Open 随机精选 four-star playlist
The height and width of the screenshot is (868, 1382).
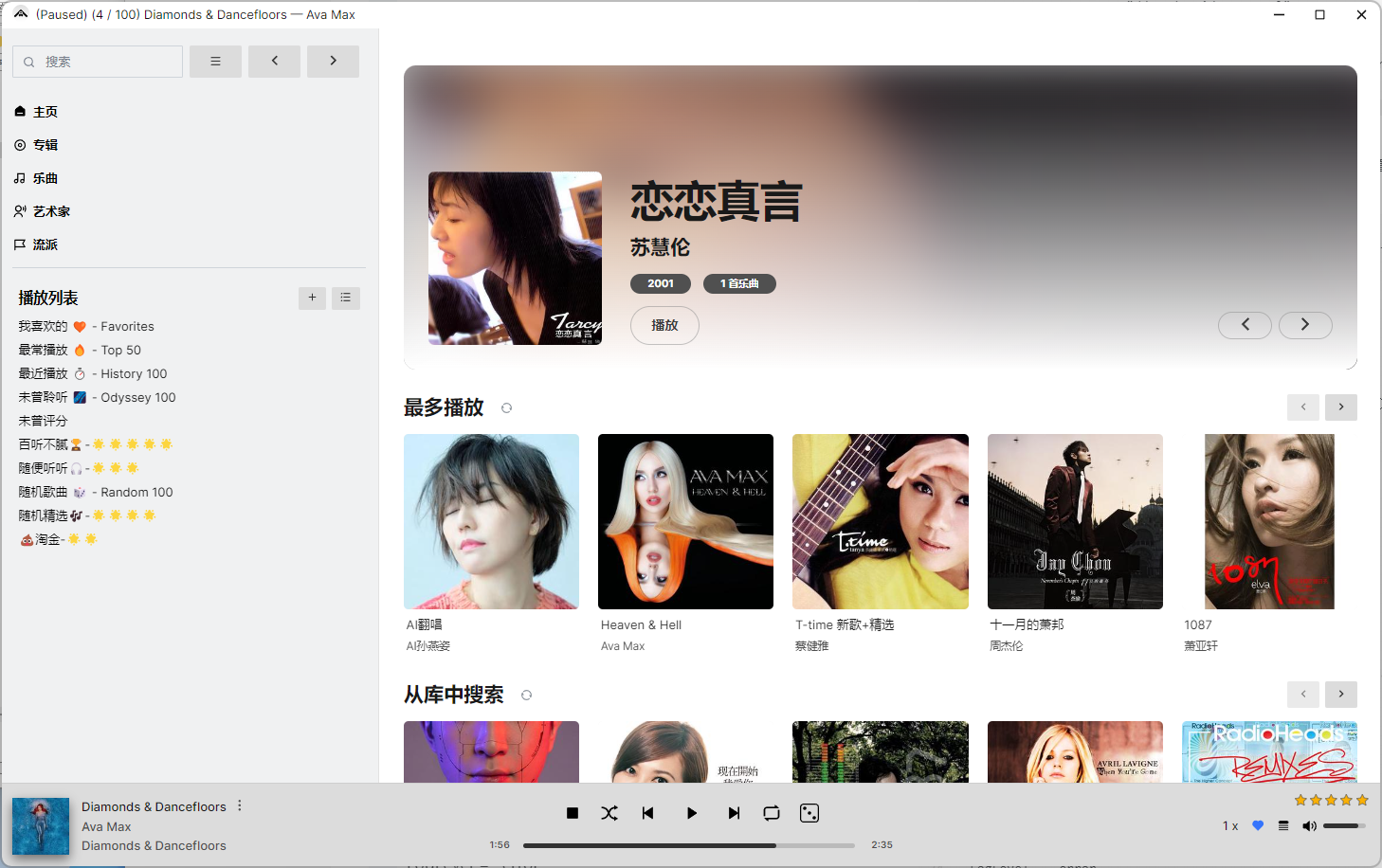pyautogui.click(x=86, y=515)
